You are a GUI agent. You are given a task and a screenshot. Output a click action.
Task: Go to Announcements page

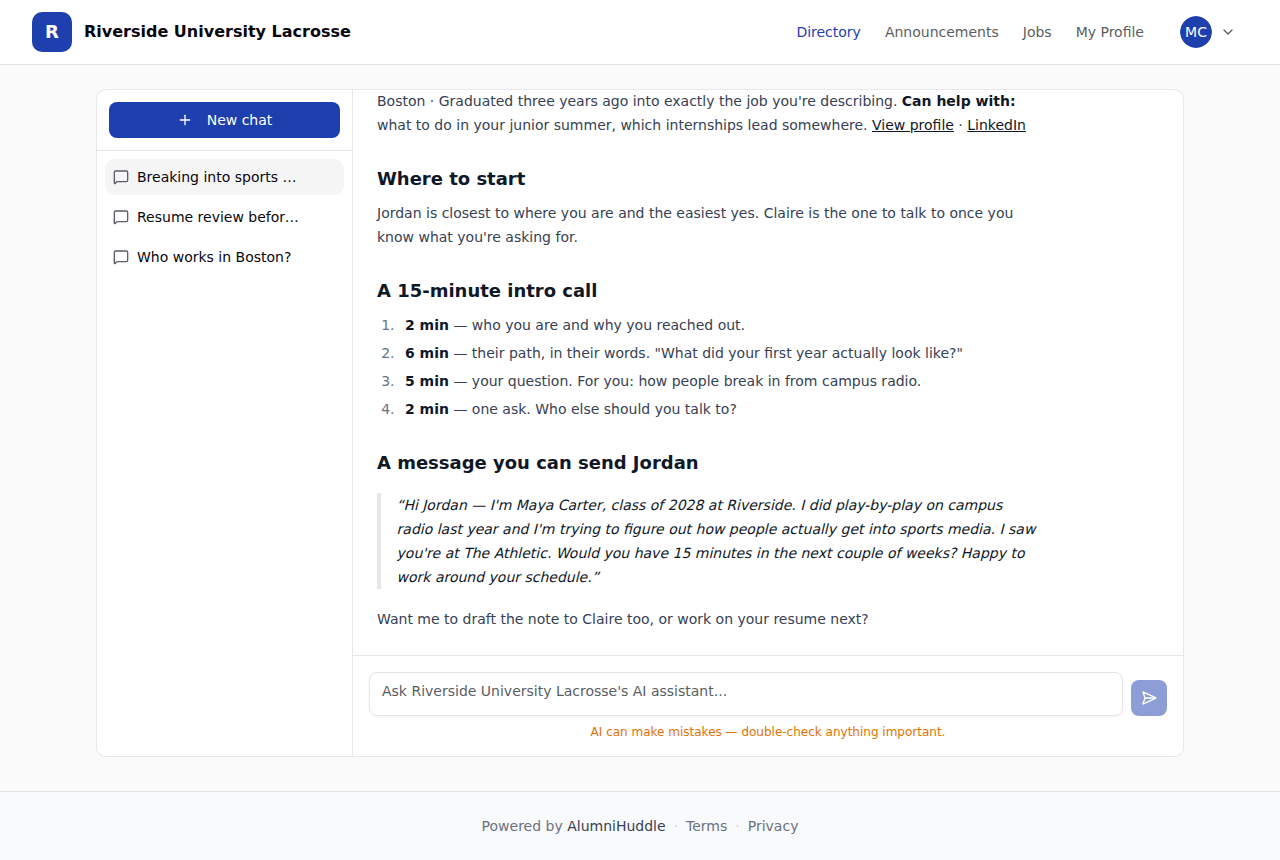click(x=941, y=32)
